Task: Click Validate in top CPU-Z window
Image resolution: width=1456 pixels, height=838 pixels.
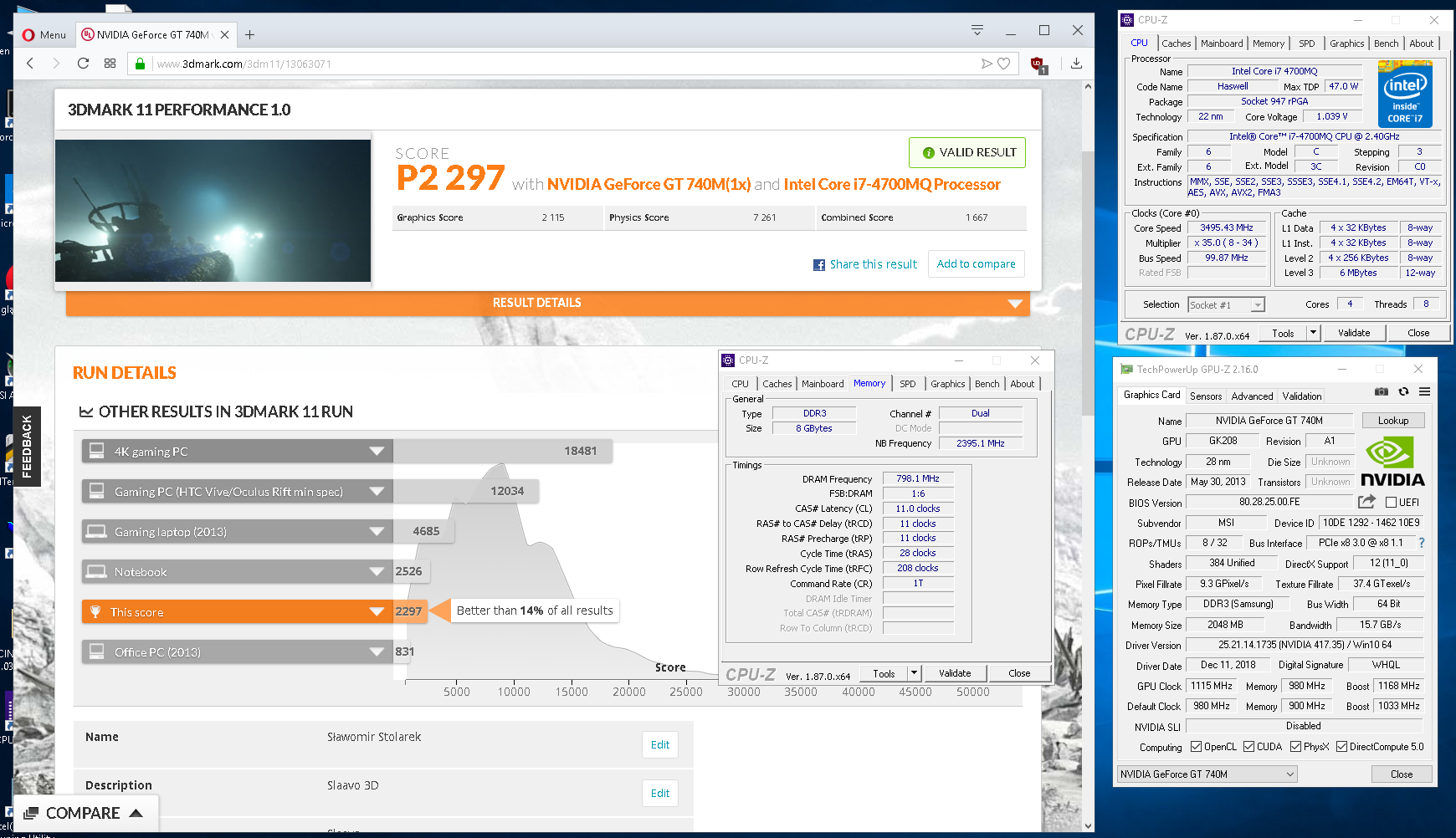Action: pyautogui.click(x=1353, y=333)
